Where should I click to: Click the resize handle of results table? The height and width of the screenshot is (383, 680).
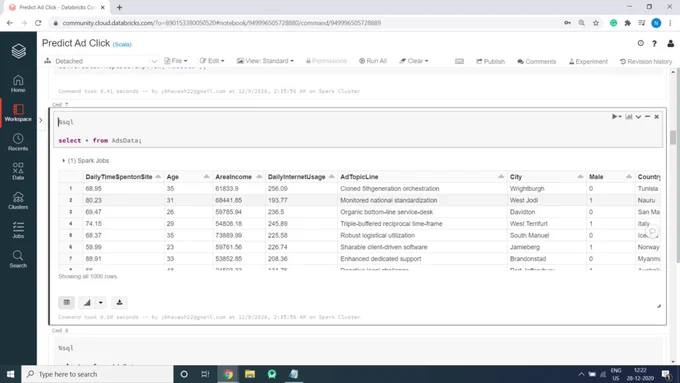[x=658, y=306]
